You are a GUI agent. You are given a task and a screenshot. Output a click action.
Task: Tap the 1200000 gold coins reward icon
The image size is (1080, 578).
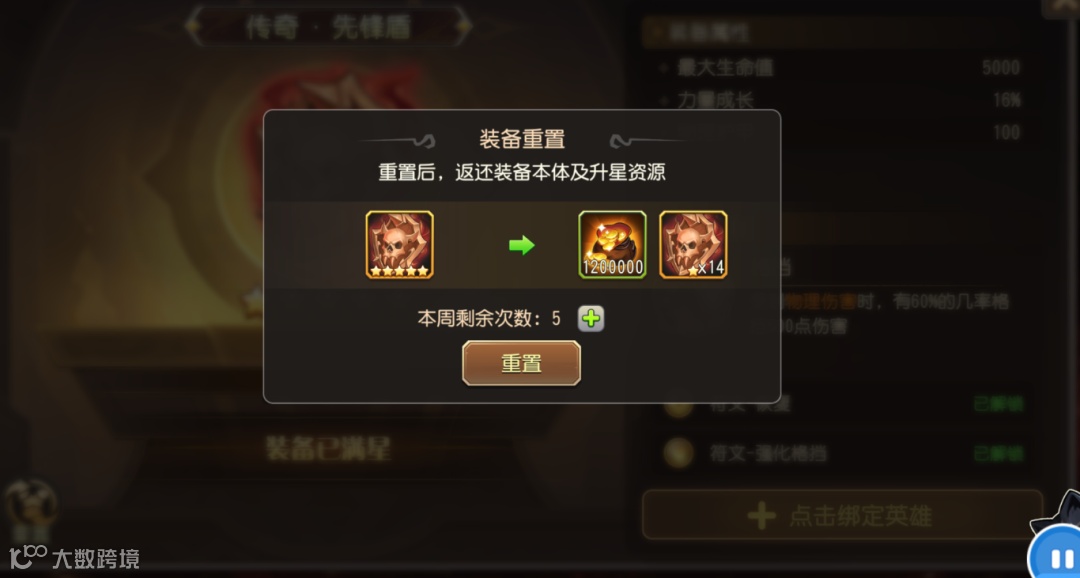(612, 245)
